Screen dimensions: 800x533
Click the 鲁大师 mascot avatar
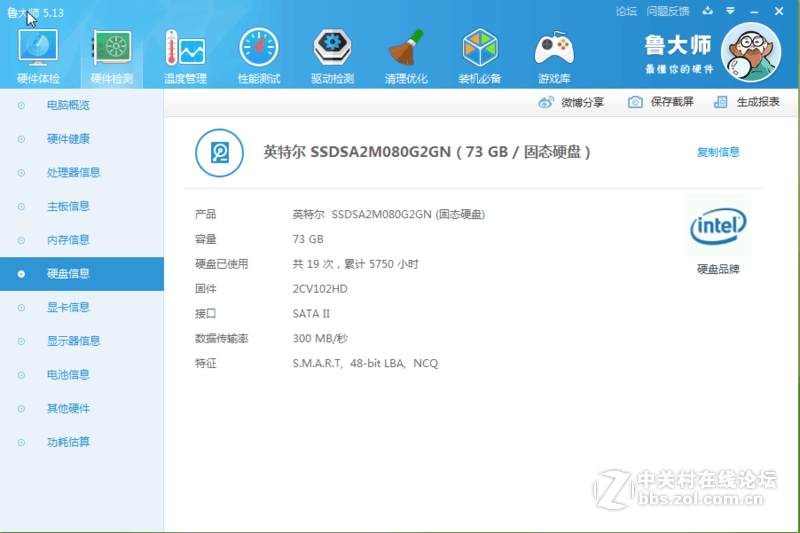click(x=751, y=53)
